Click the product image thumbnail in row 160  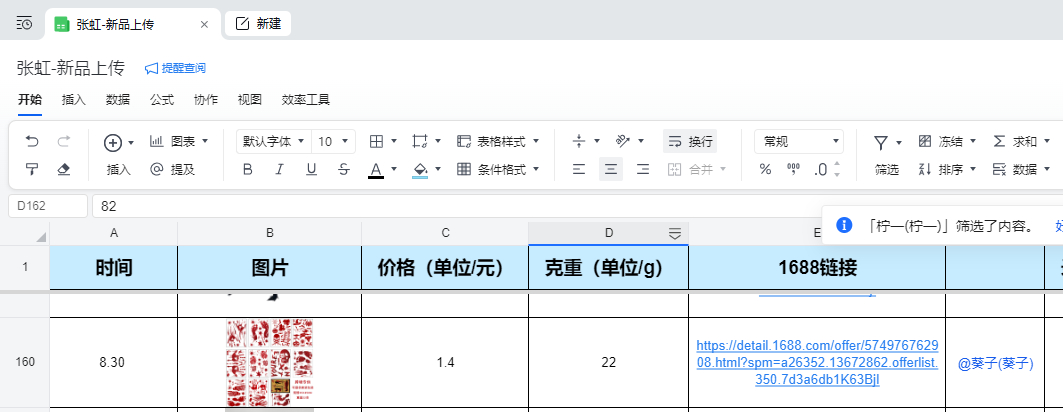tap(269, 362)
